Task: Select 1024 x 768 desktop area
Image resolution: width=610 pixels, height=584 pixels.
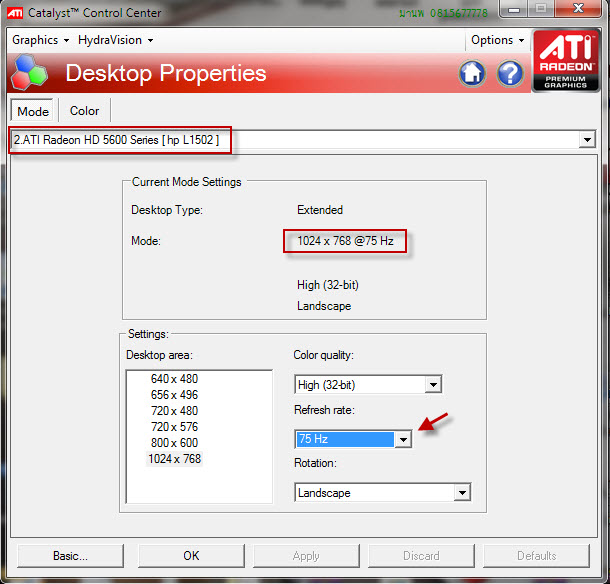Action: (x=174, y=459)
